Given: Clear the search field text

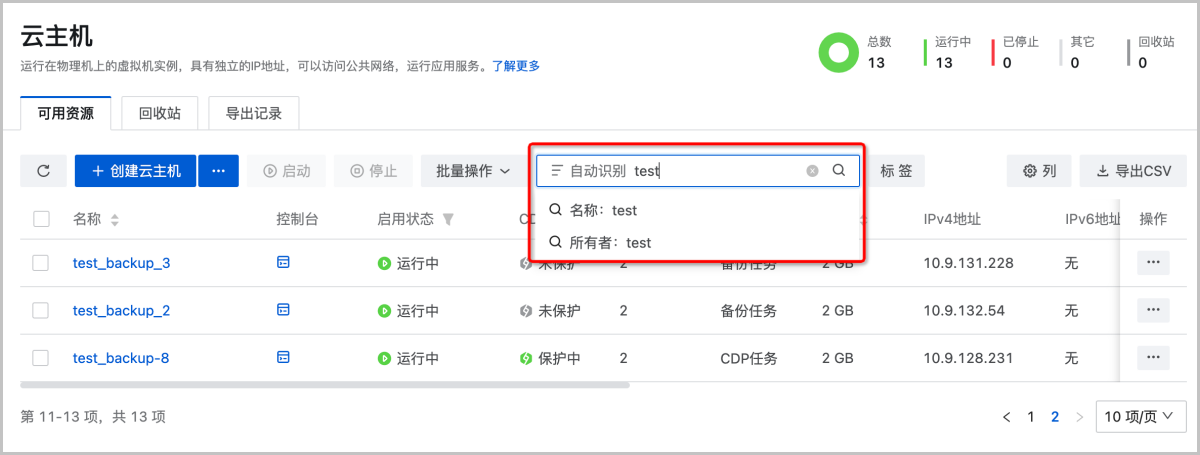Looking at the screenshot, I should pyautogui.click(x=813, y=171).
